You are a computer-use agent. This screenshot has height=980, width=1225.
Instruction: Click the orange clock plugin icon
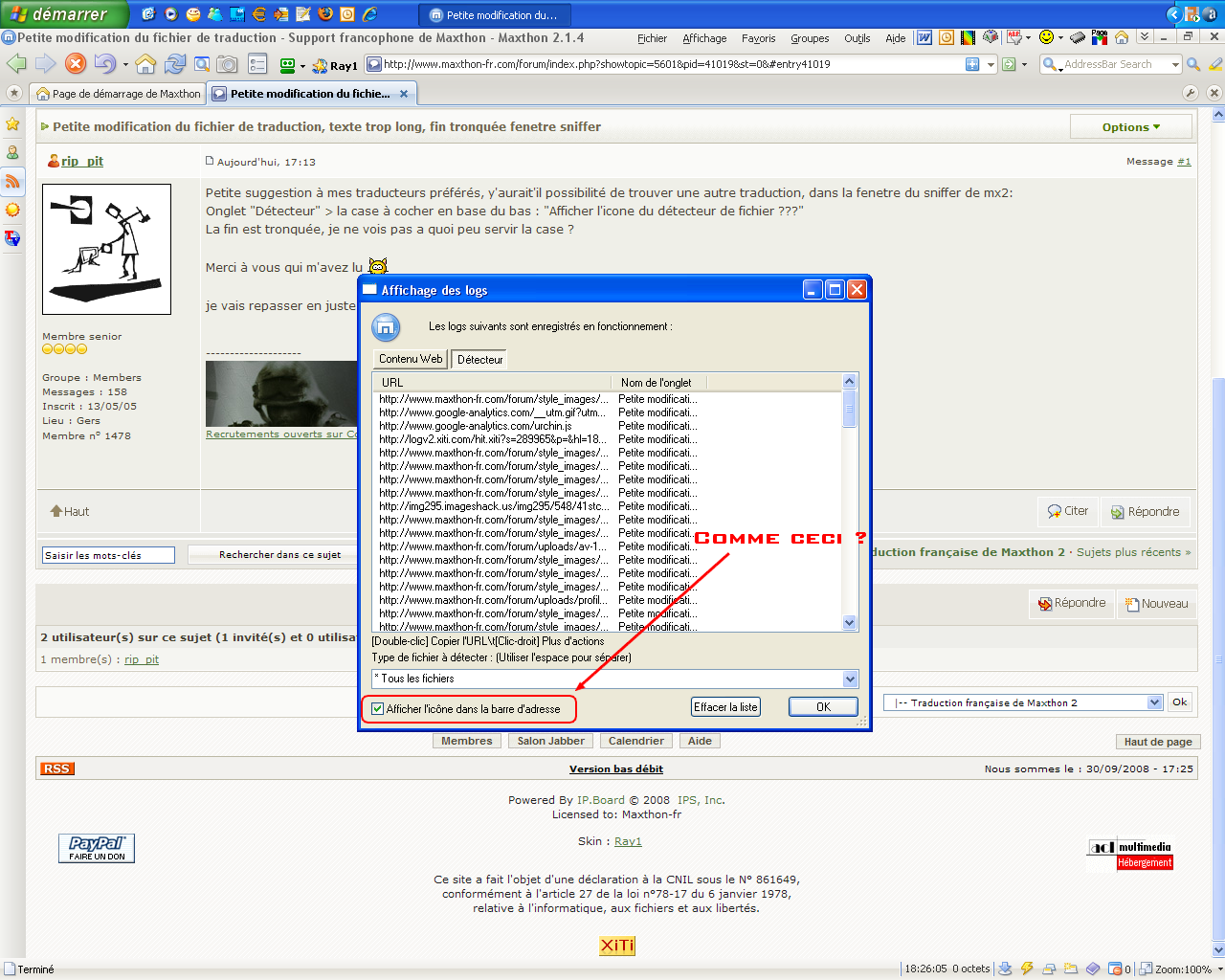(x=946, y=37)
